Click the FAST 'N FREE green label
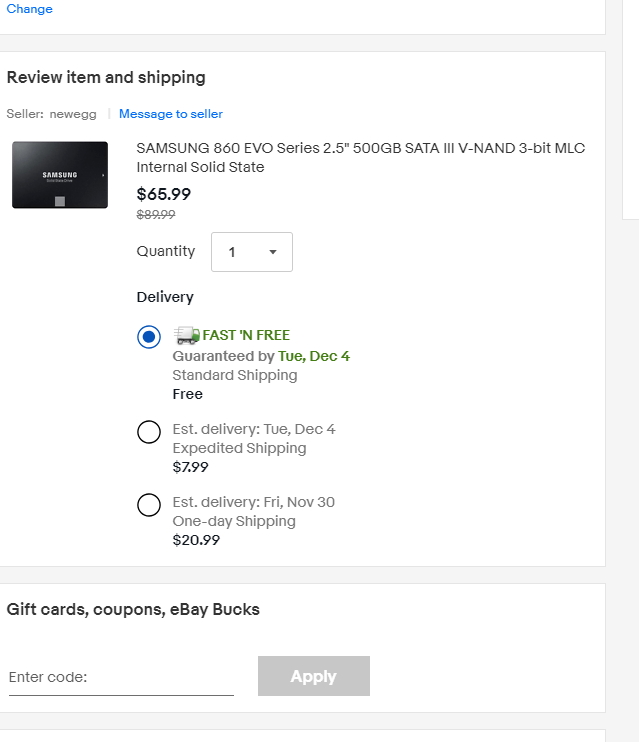 [247, 335]
